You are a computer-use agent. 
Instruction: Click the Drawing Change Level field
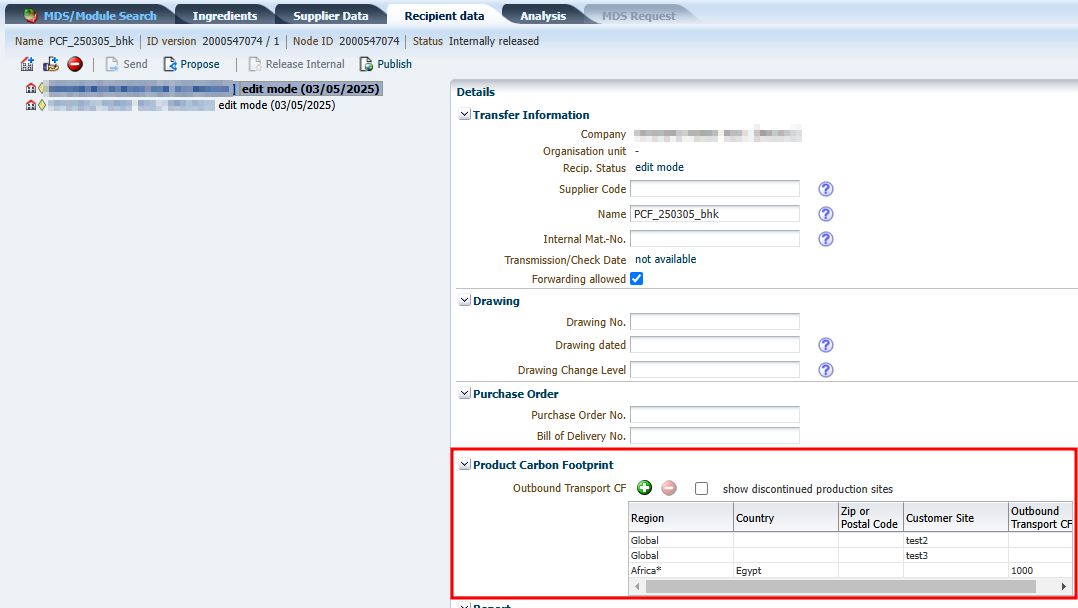(715, 370)
